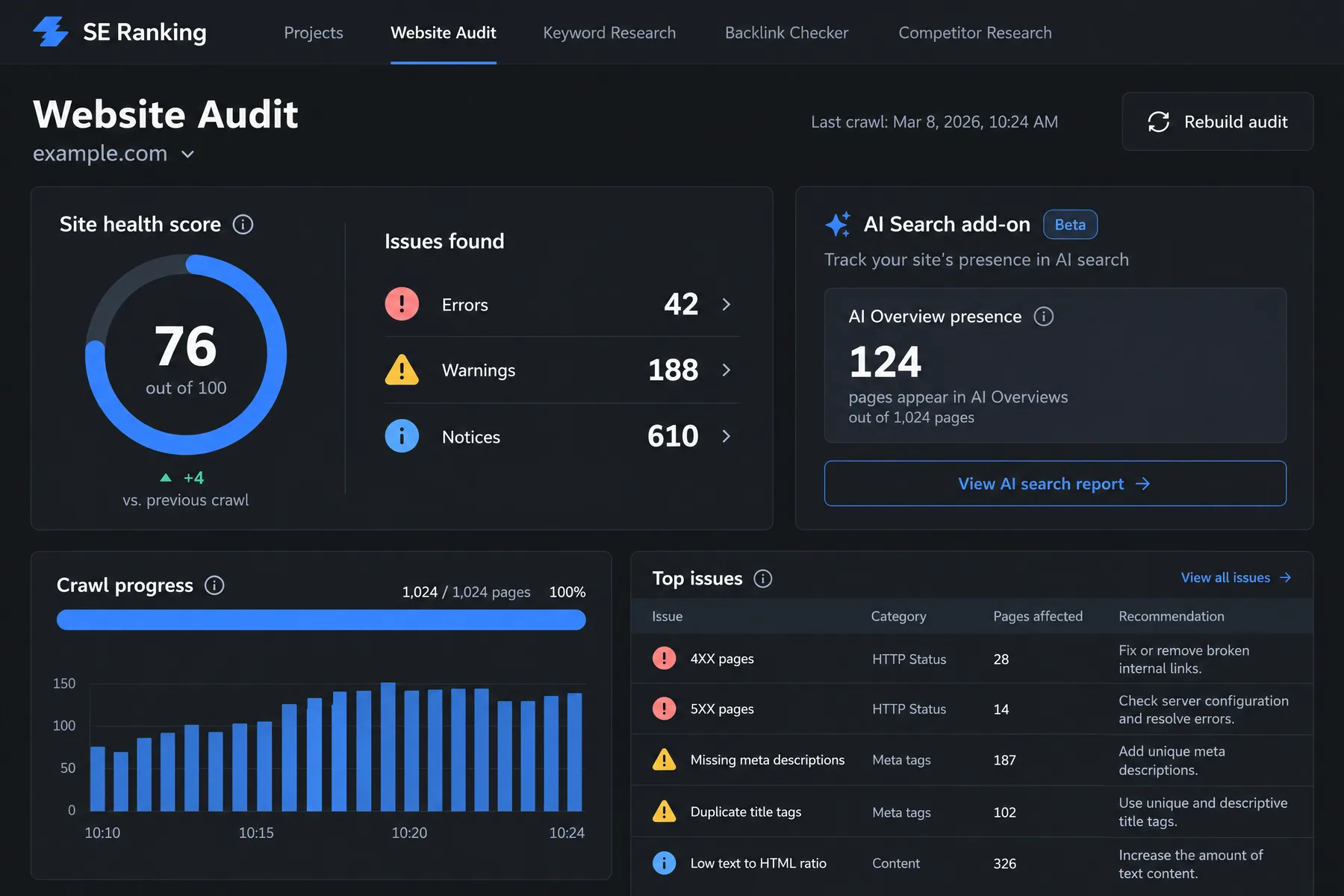Open the Projects tab
Image resolution: width=1344 pixels, height=896 pixels.
click(x=314, y=33)
